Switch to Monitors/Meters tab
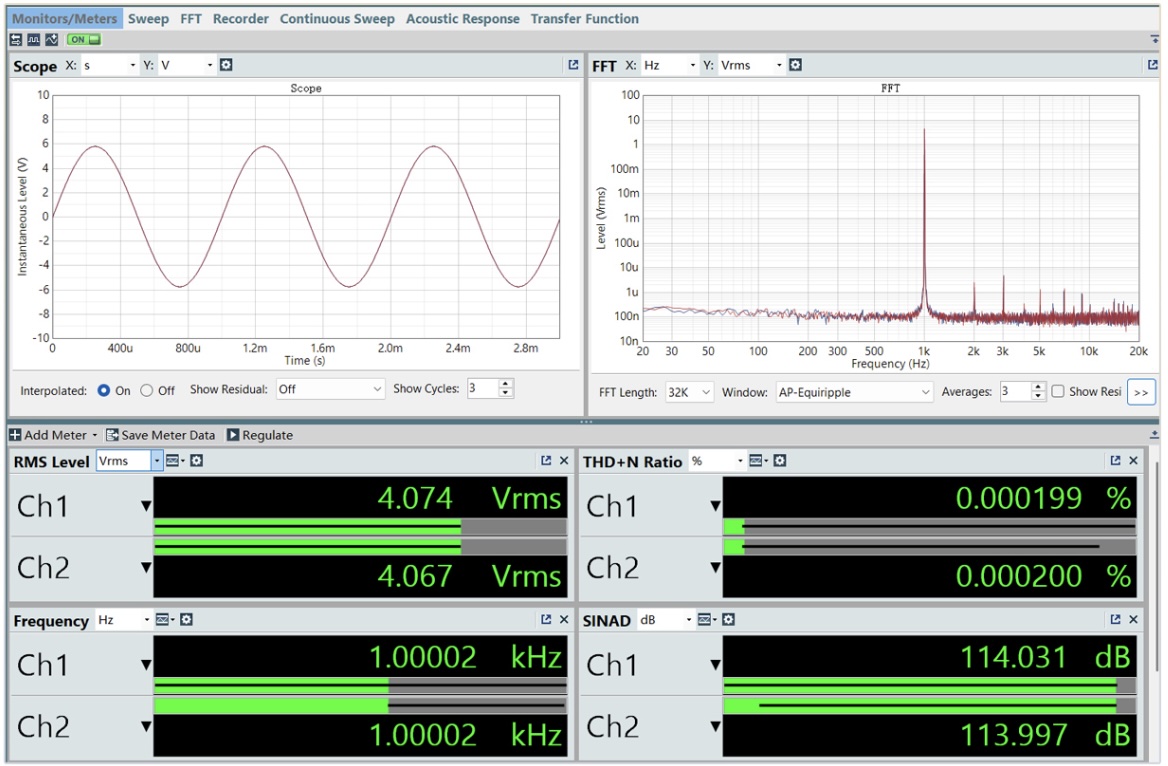This screenshot has width=1168, height=766. point(65,19)
